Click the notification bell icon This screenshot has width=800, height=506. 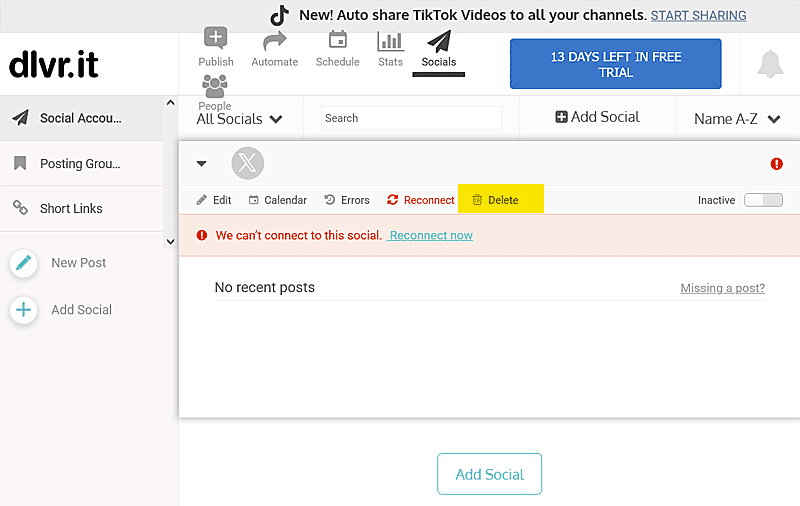click(769, 64)
